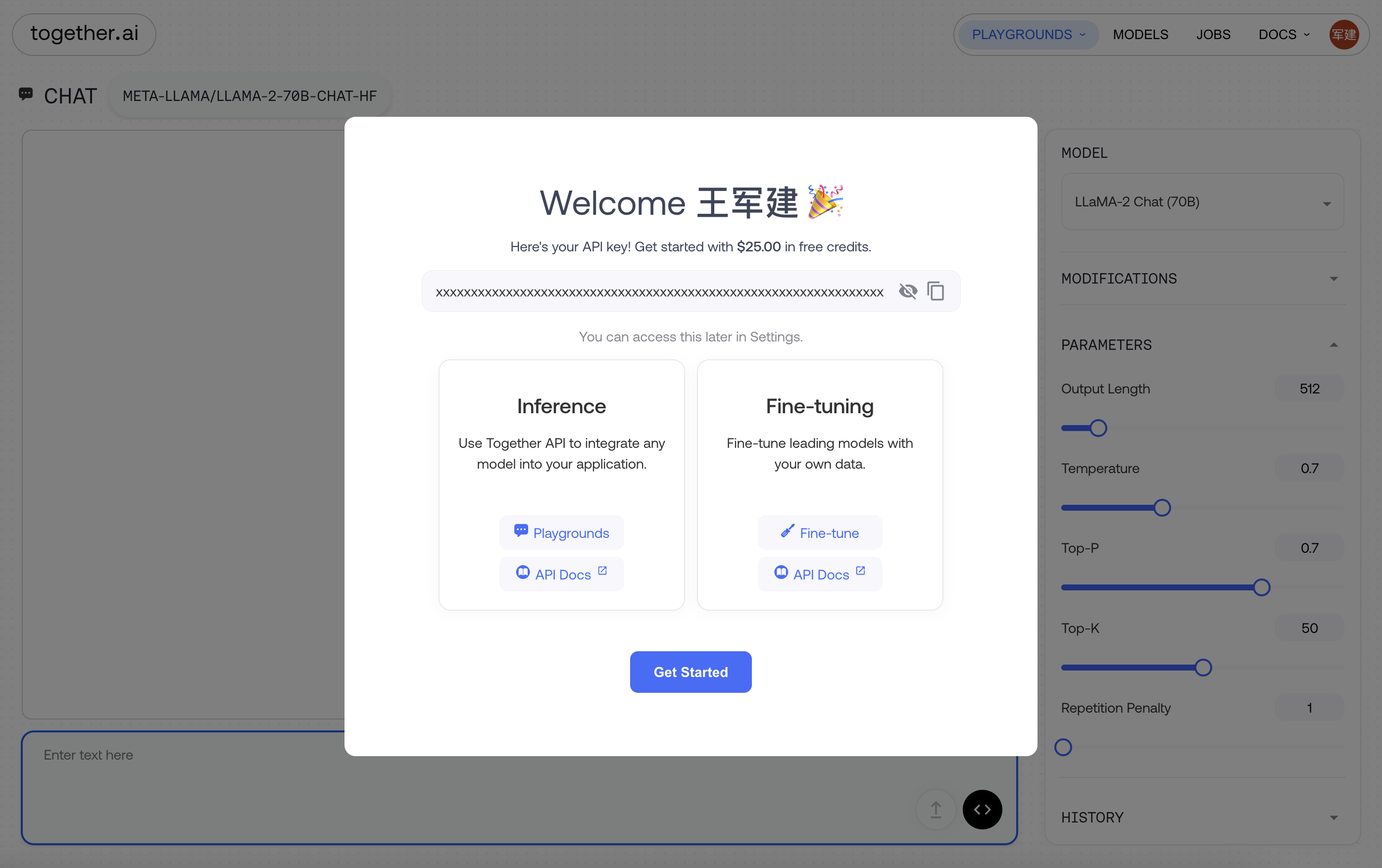Click the upload arrow send icon
1382x868 pixels.
pos(936,810)
